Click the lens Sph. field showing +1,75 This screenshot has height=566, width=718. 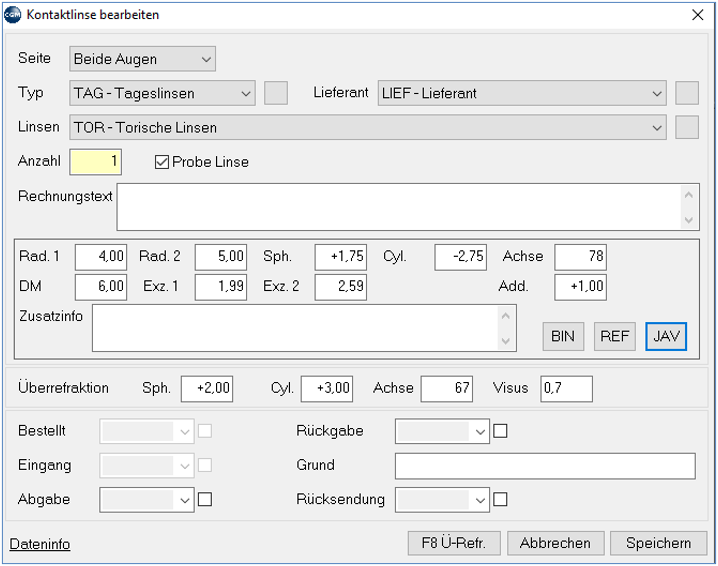point(341,256)
